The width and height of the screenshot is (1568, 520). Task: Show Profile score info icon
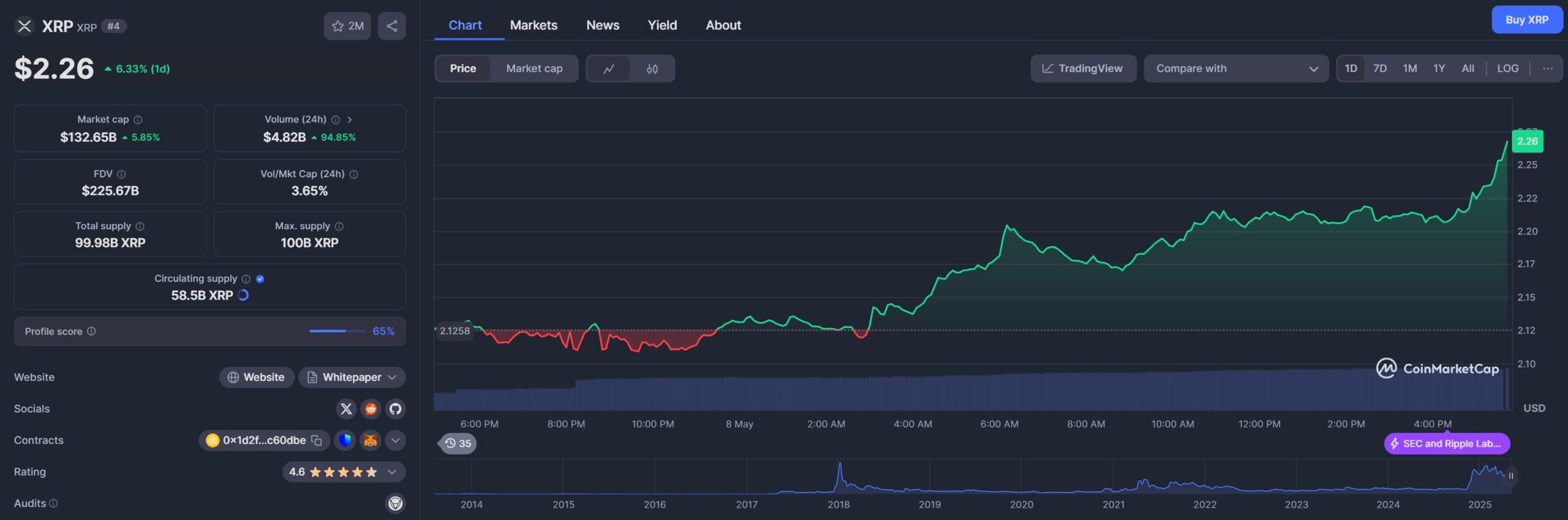(91, 331)
